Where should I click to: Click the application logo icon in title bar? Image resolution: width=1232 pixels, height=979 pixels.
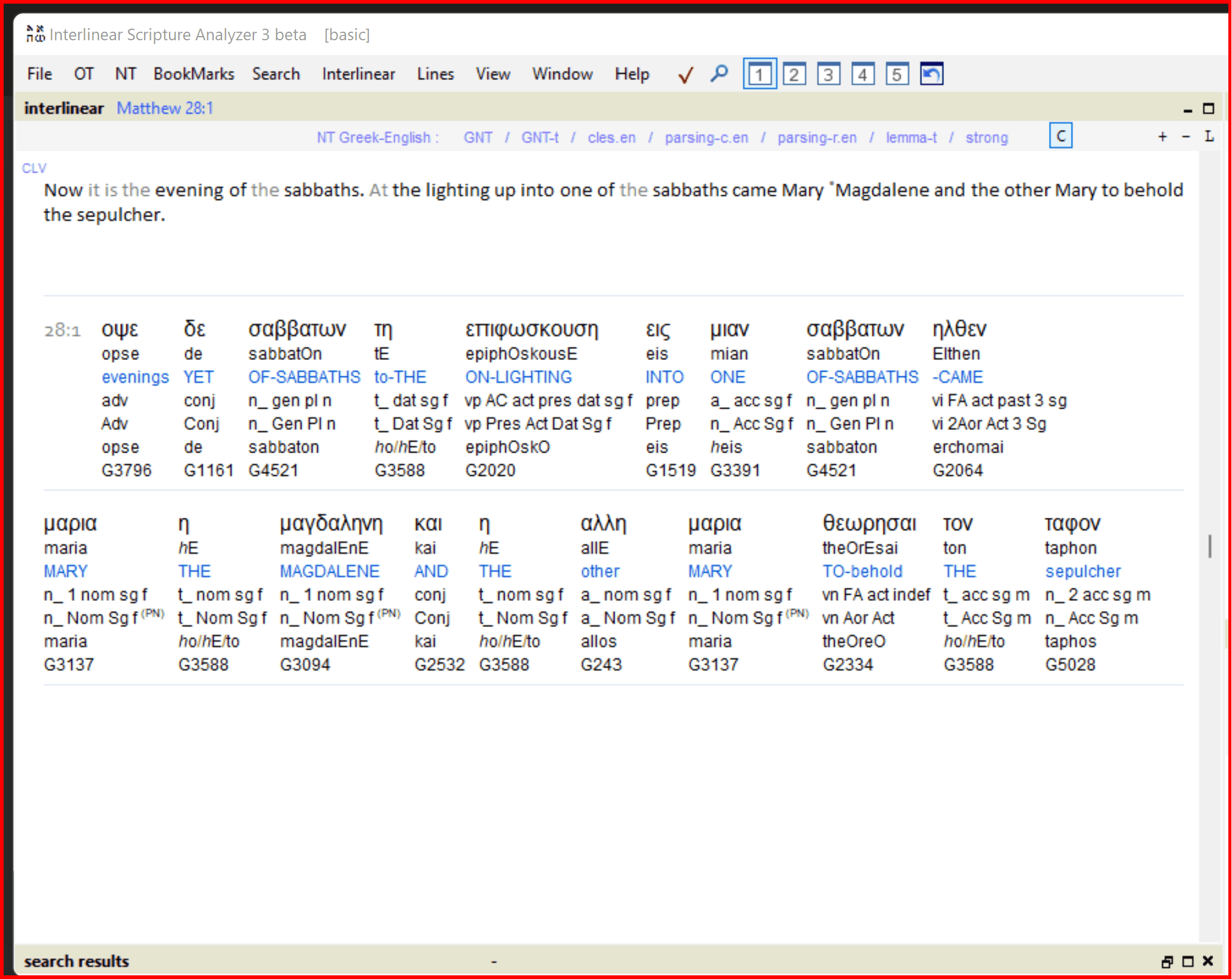[35, 34]
